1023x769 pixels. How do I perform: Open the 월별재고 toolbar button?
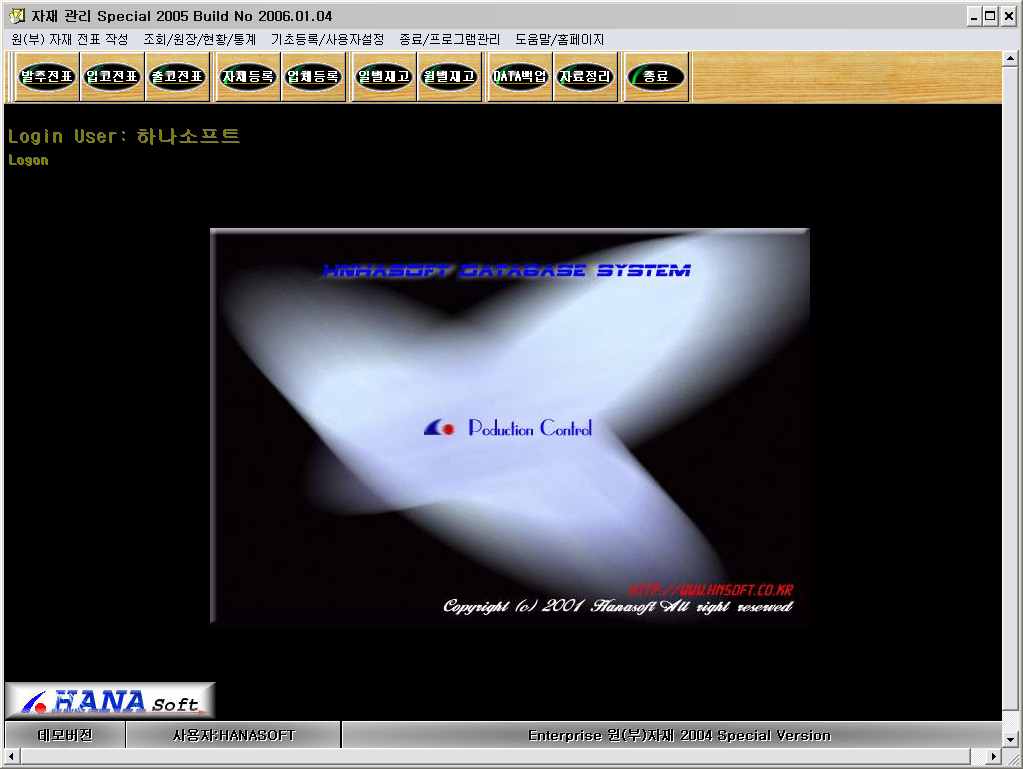(x=449, y=77)
